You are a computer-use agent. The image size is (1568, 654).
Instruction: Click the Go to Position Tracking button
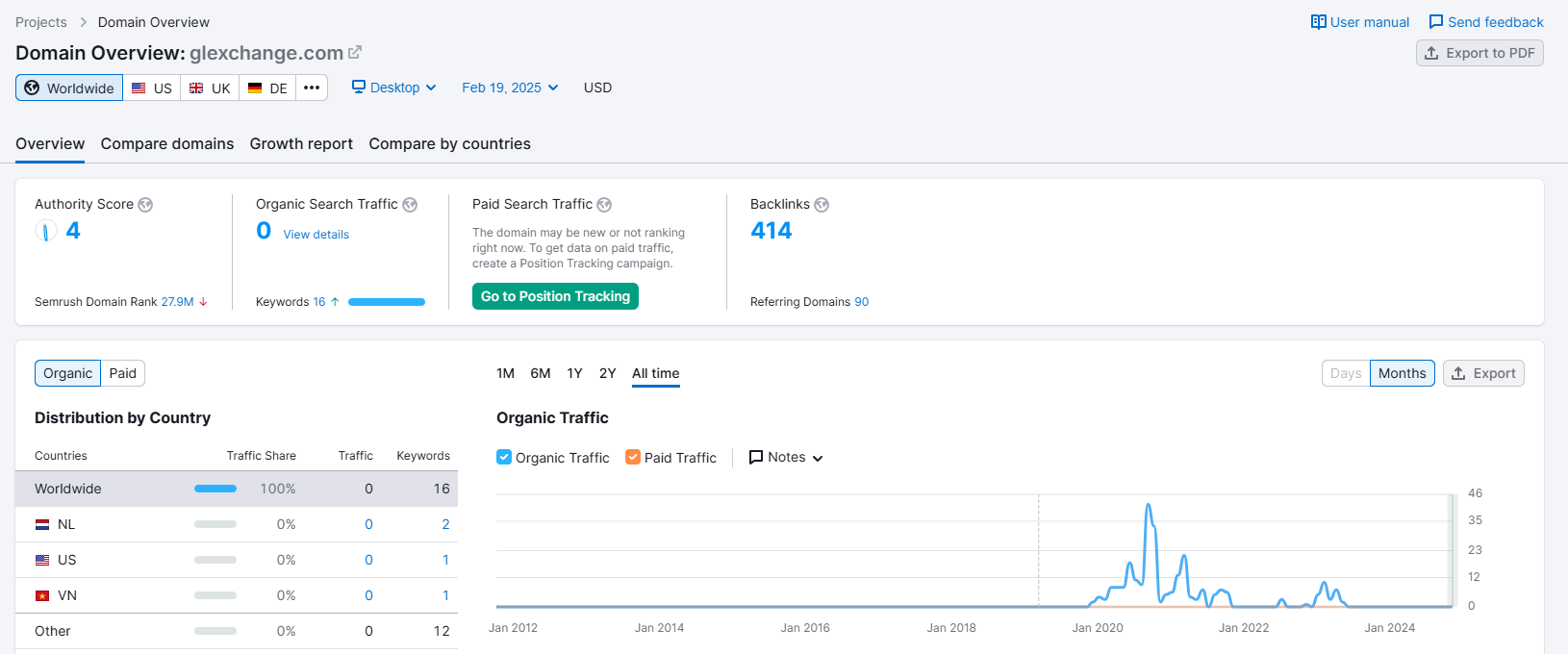coord(555,296)
